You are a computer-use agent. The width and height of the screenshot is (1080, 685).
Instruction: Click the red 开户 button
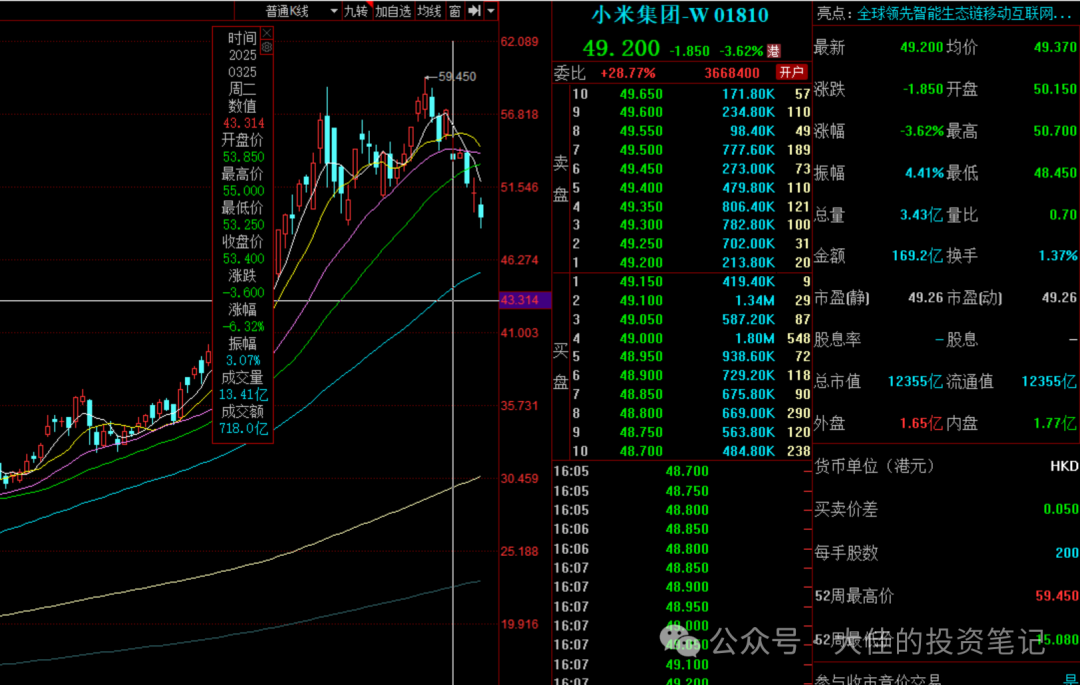pos(791,72)
